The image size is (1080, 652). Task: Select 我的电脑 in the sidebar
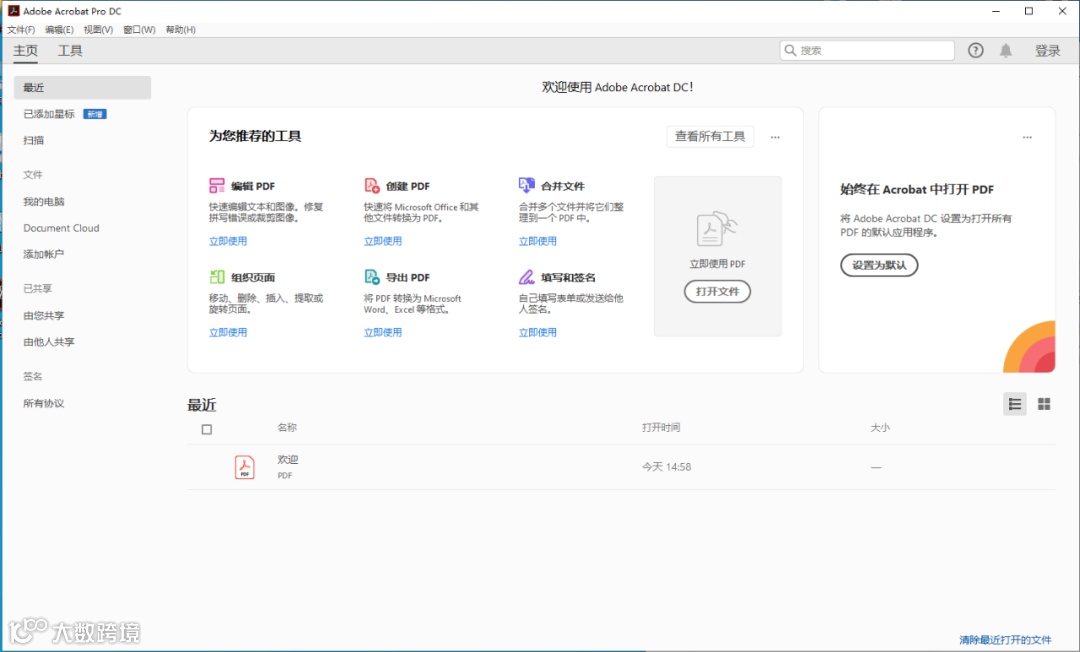point(43,201)
